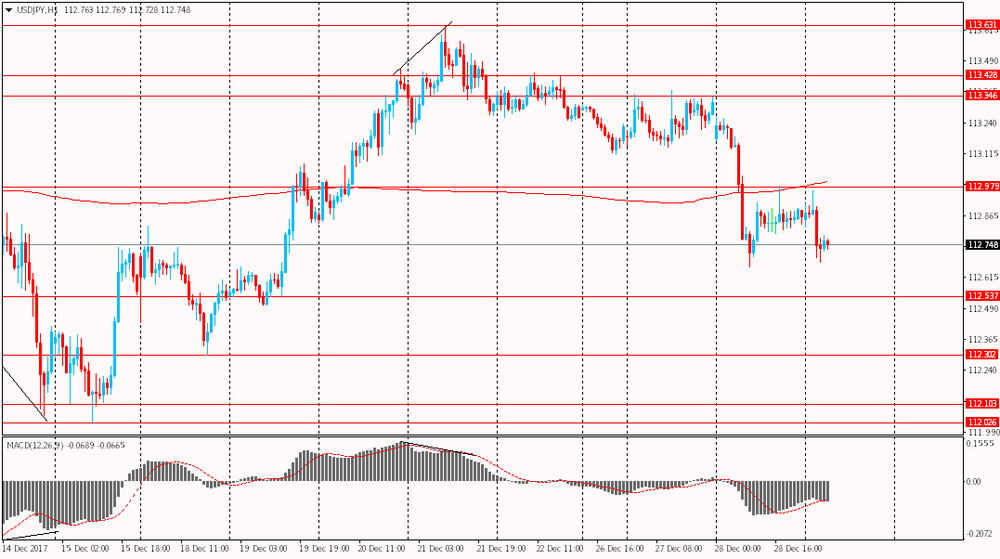Click the 113.240 price scale value
The height and width of the screenshot is (559, 1000).
click(983, 124)
